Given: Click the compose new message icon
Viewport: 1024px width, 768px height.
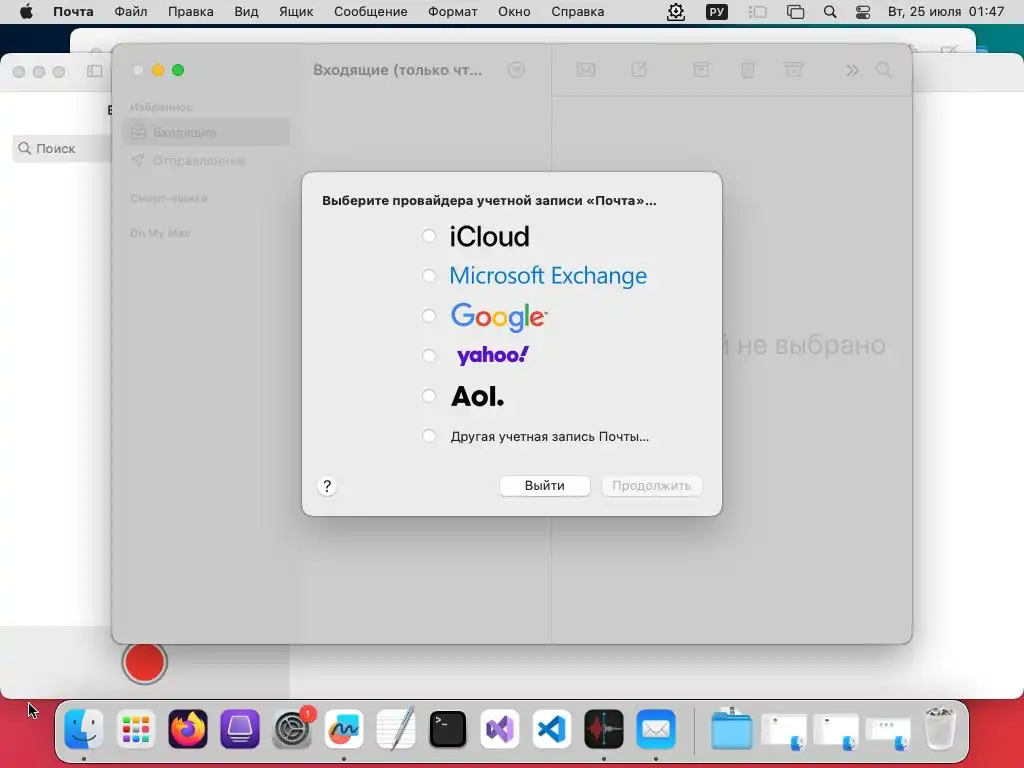Looking at the screenshot, I should coord(639,69).
